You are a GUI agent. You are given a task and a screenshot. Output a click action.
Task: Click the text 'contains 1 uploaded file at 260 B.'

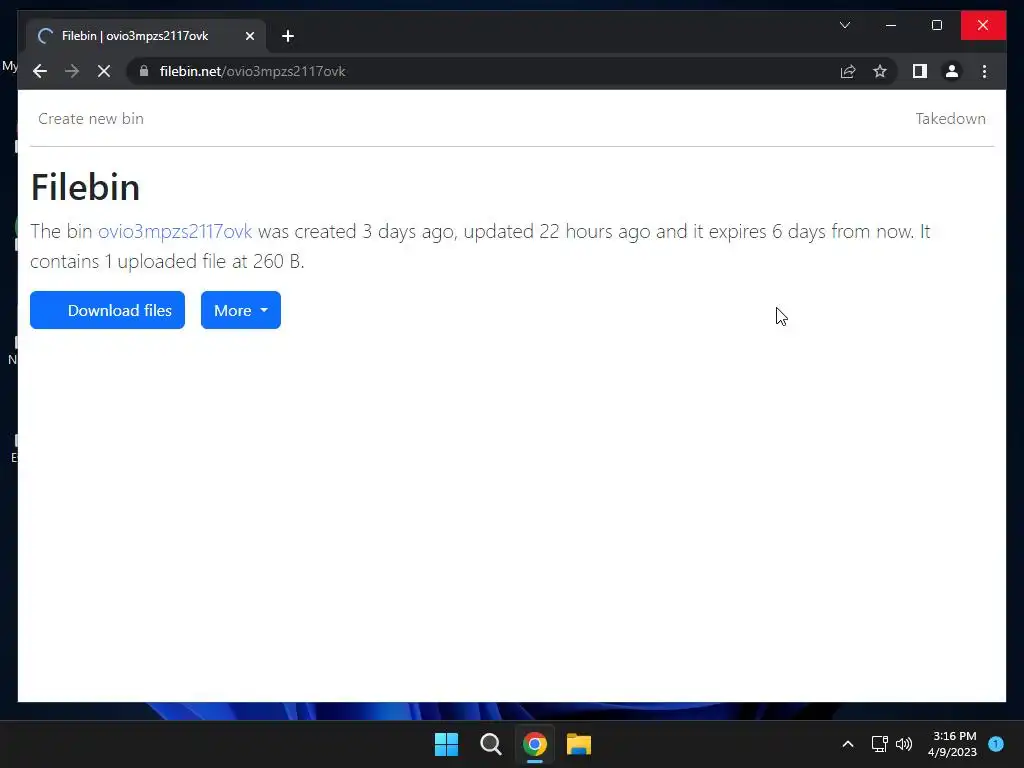pyautogui.click(x=167, y=261)
